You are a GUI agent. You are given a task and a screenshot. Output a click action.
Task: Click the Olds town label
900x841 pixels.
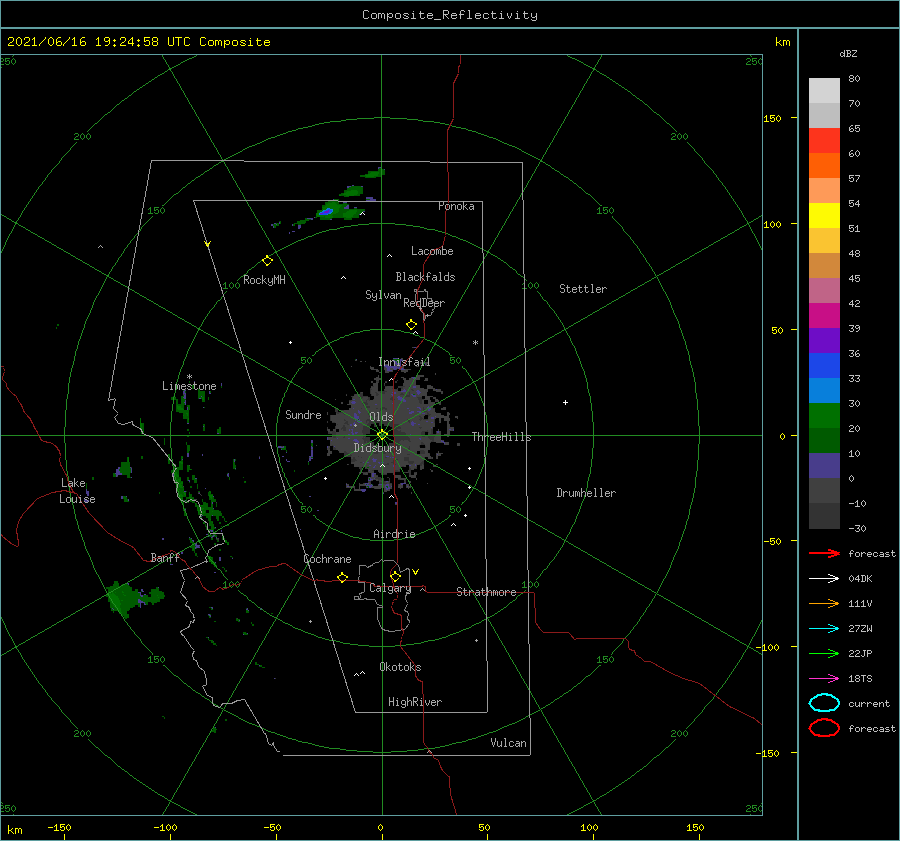tap(381, 417)
